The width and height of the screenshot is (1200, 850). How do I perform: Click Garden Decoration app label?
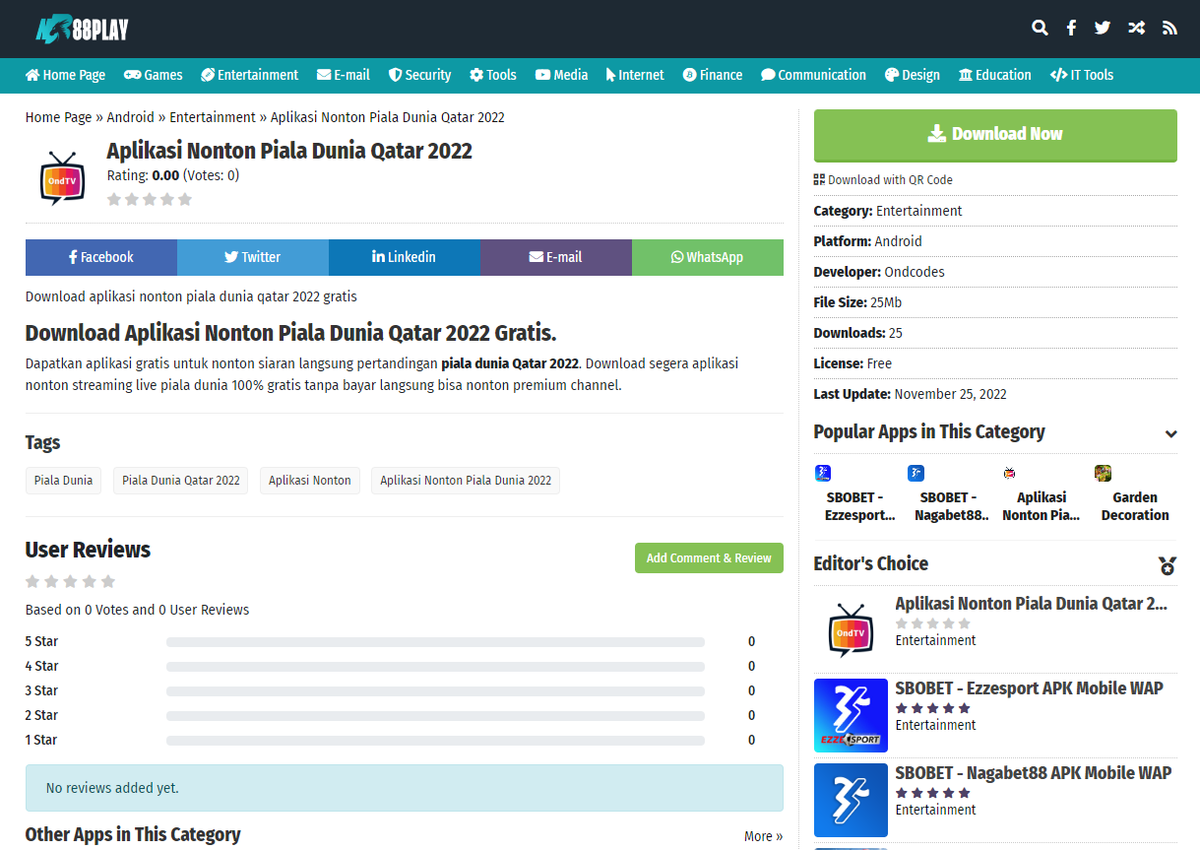point(1135,506)
